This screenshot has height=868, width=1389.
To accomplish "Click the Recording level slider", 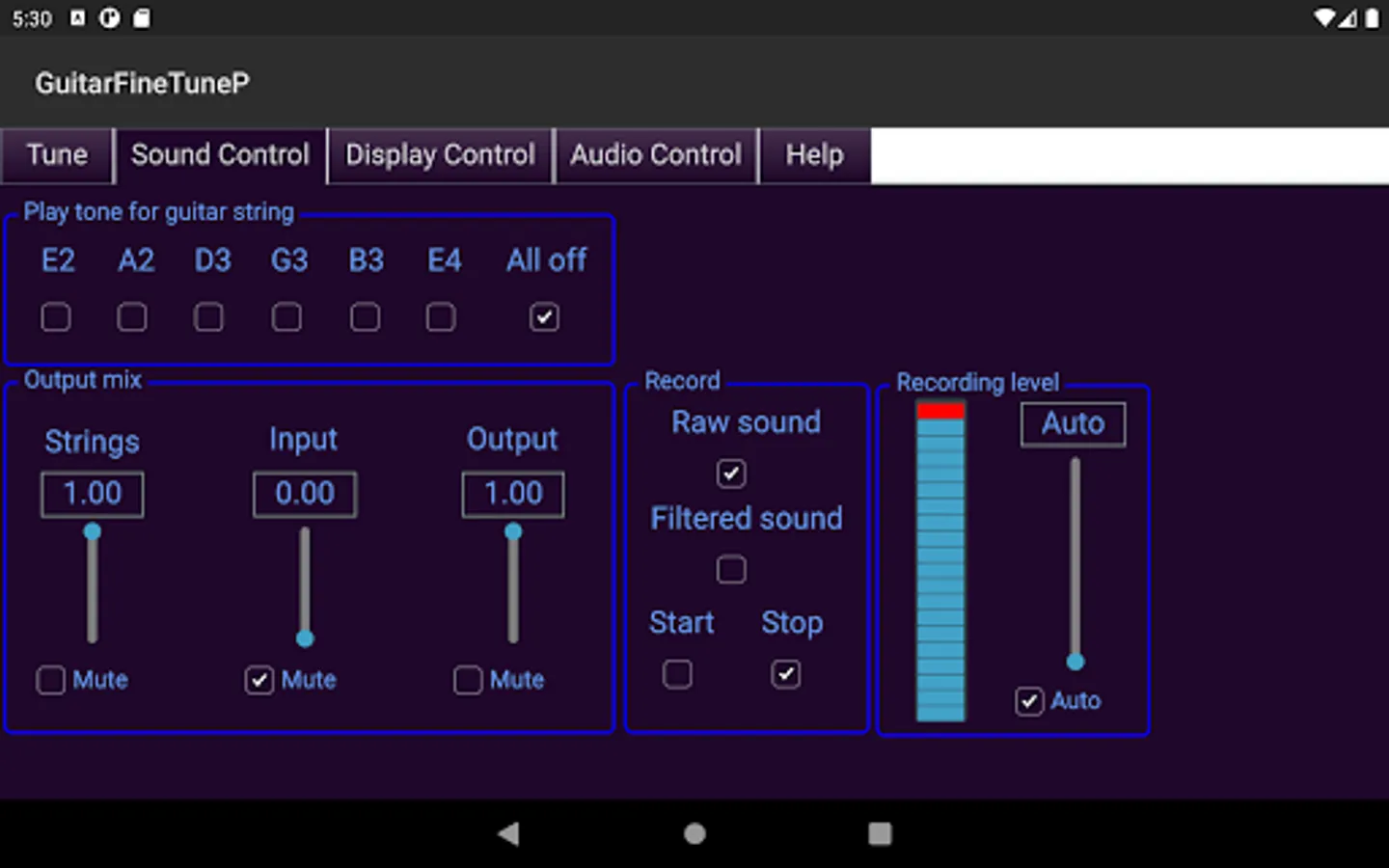I will point(1075,564).
